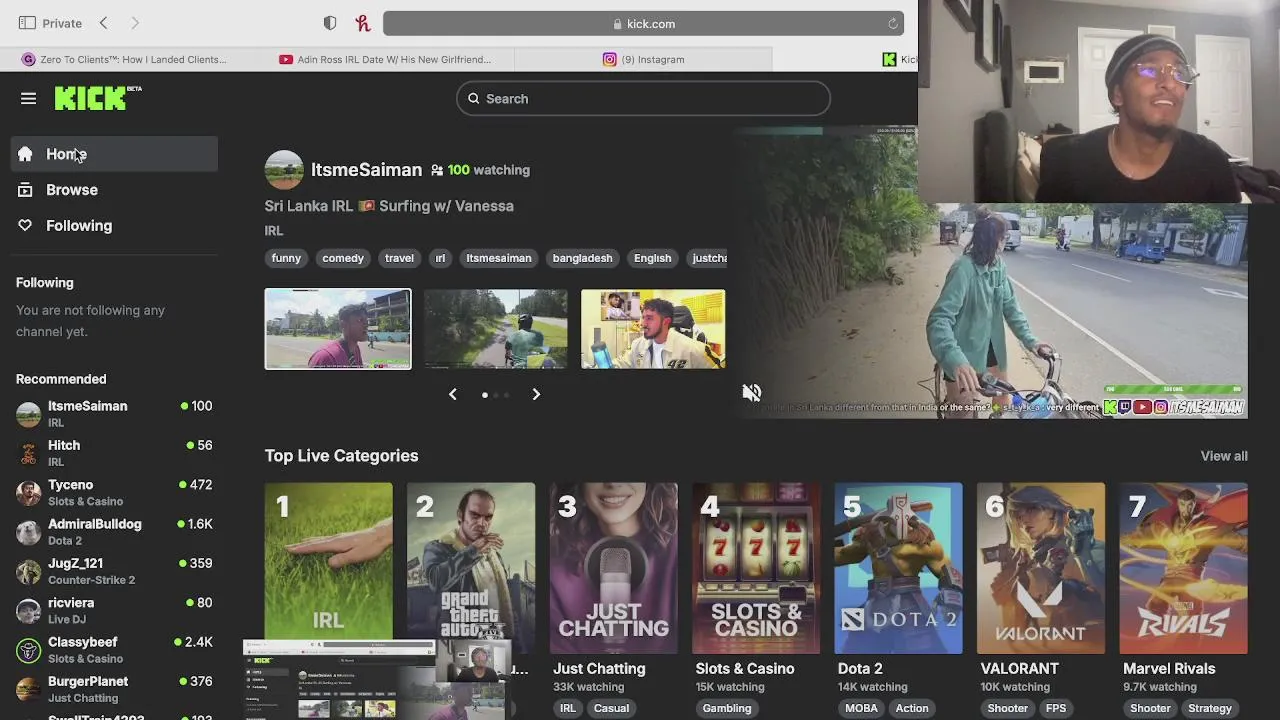Open recommended channel Tyceno
Screen dimensions: 1280x720
115,492
